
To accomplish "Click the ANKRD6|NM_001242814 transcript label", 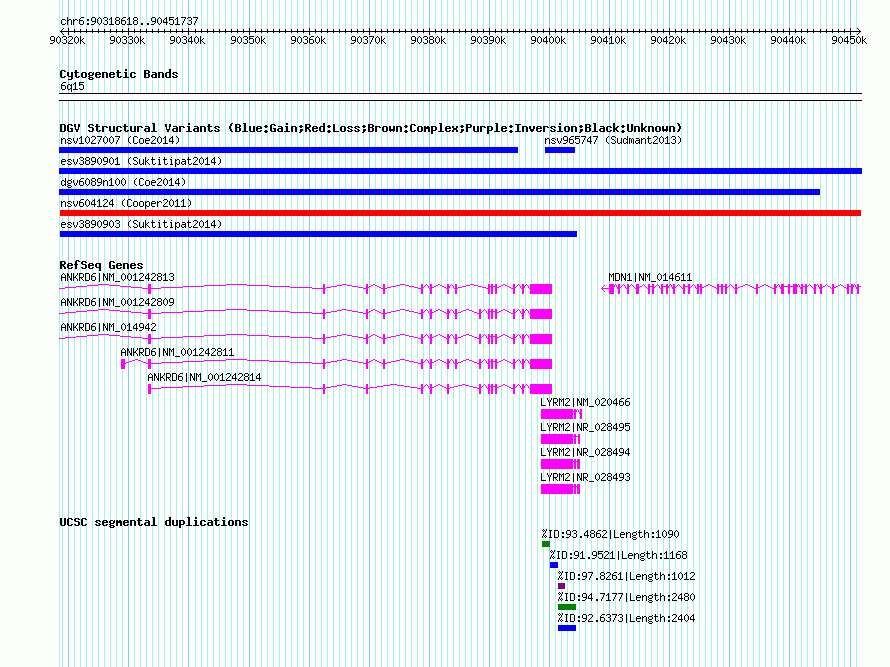I will point(204,377).
